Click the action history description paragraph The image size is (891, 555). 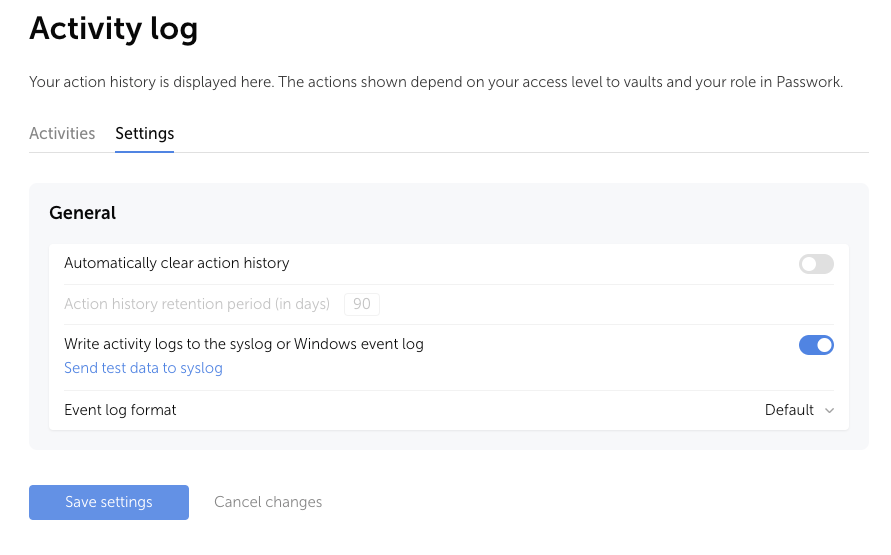436,82
